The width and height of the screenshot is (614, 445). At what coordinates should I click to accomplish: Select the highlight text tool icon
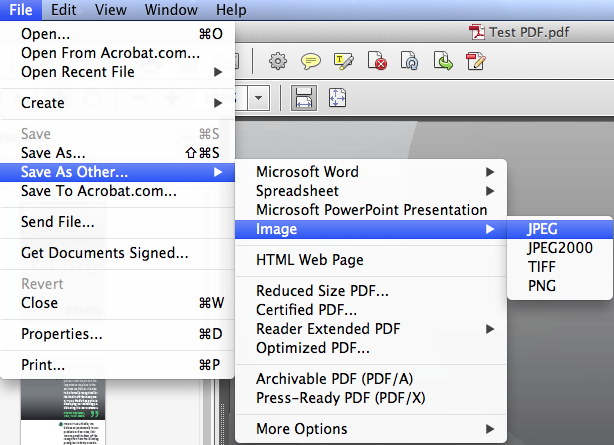(x=343, y=62)
